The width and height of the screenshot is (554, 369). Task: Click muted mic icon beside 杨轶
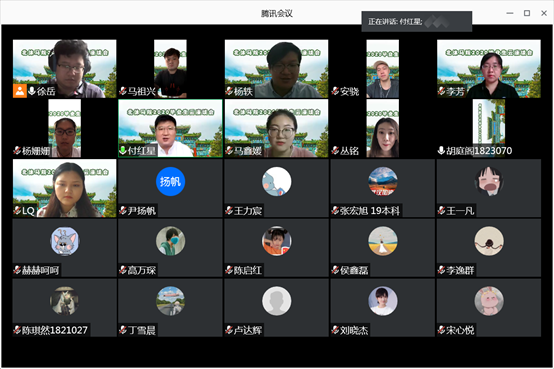(229, 91)
